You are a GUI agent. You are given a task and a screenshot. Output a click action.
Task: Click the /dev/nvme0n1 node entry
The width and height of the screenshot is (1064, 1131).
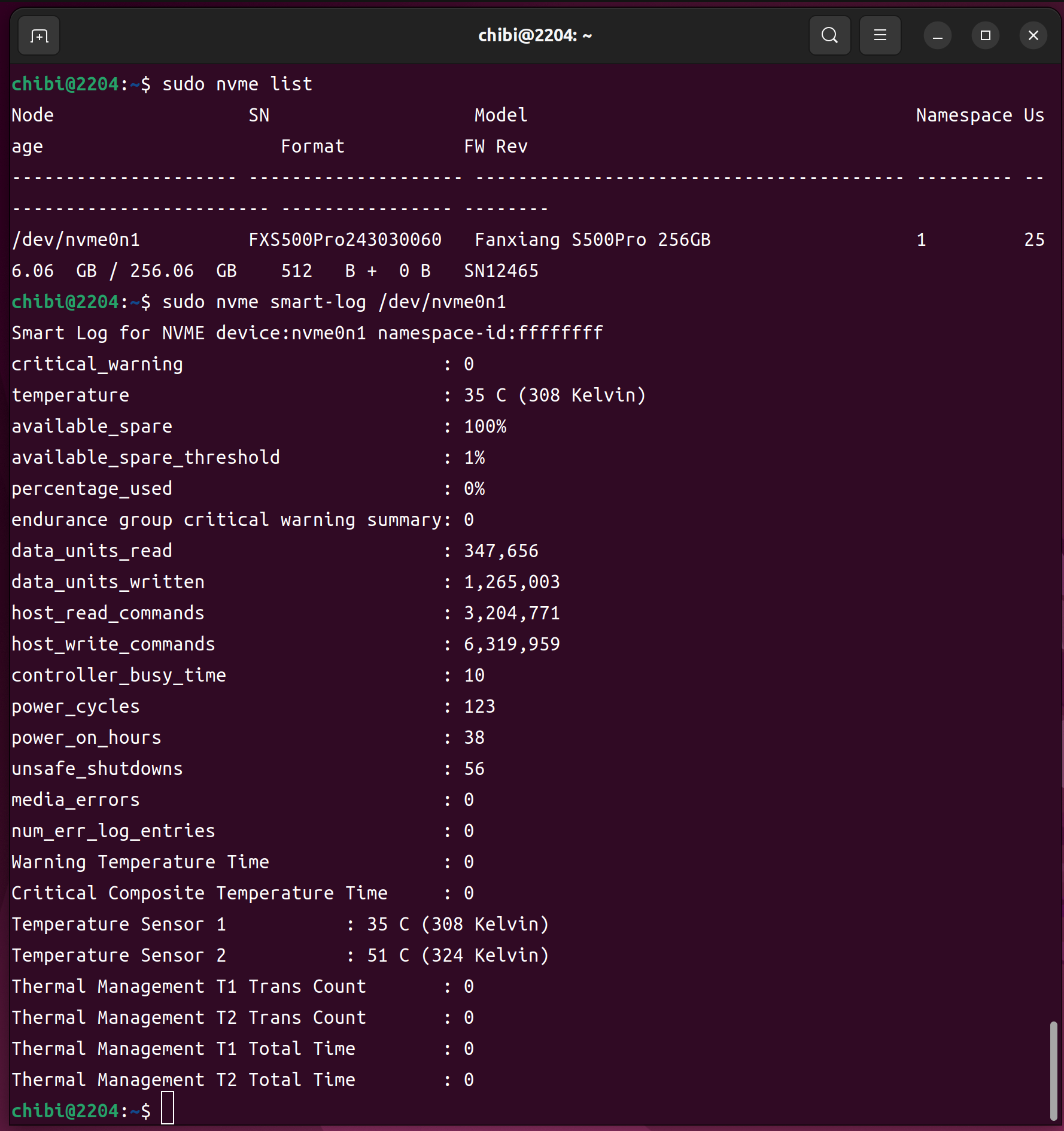pos(76,240)
